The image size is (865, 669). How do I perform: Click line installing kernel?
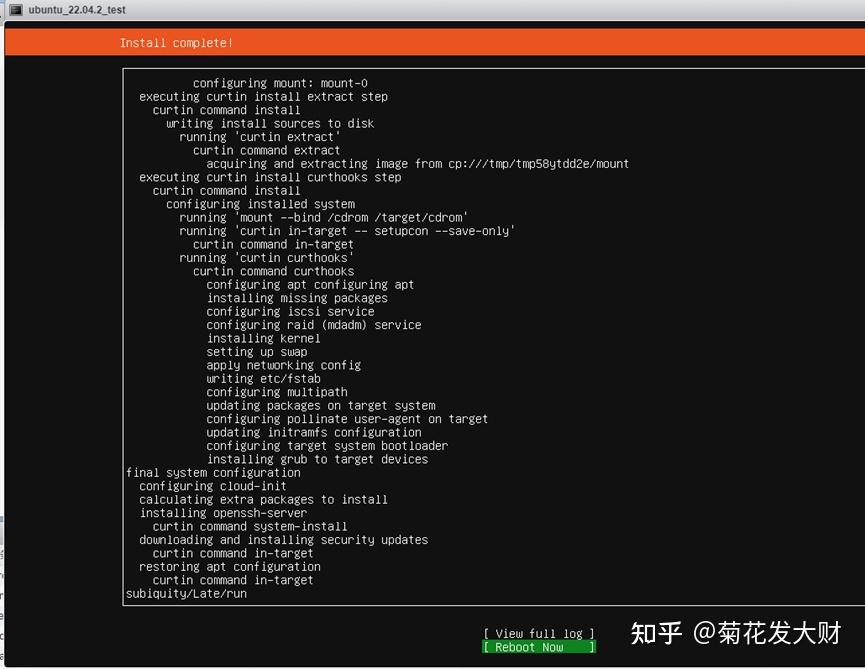(263, 339)
